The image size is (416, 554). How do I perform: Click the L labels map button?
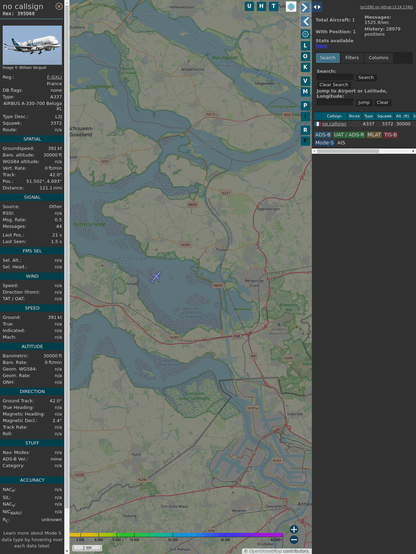tap(305, 46)
